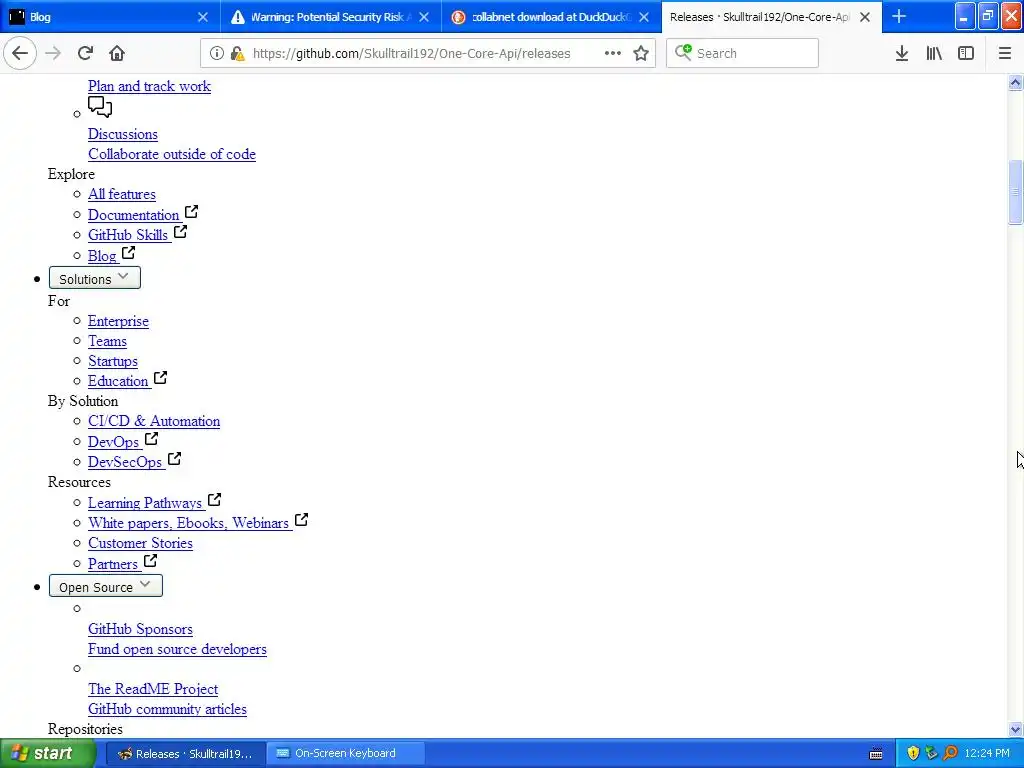This screenshot has width=1024, height=768.
Task: Open the downloads panel
Action: point(902,54)
